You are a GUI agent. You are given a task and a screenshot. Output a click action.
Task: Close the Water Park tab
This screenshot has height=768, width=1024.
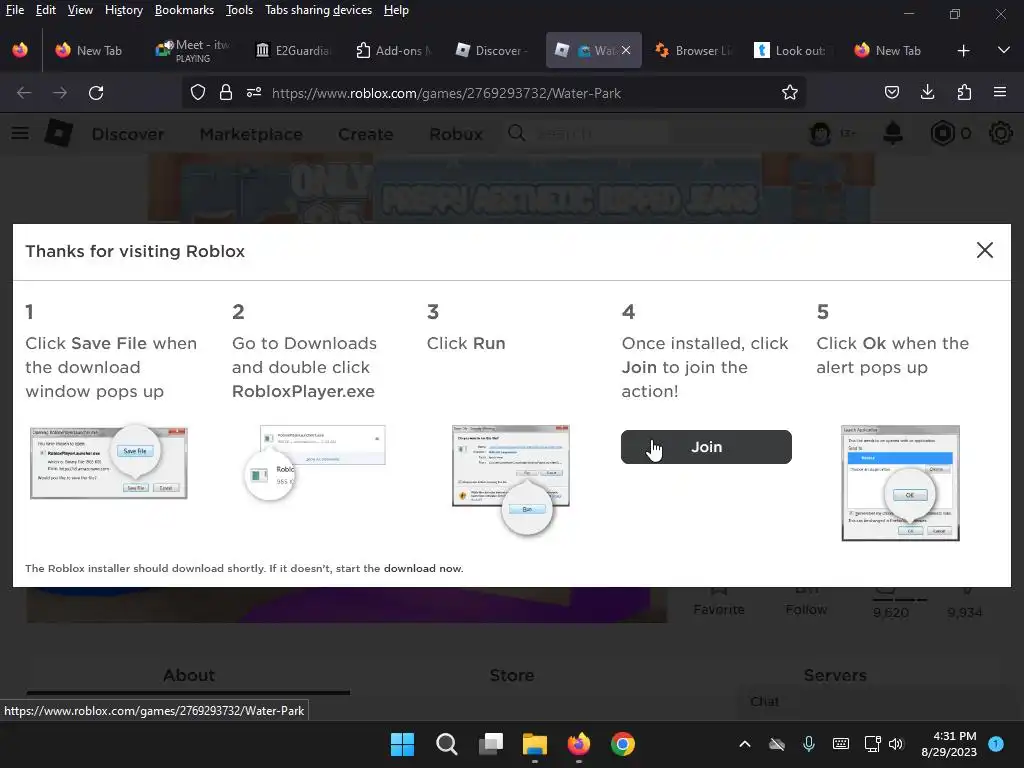626,50
